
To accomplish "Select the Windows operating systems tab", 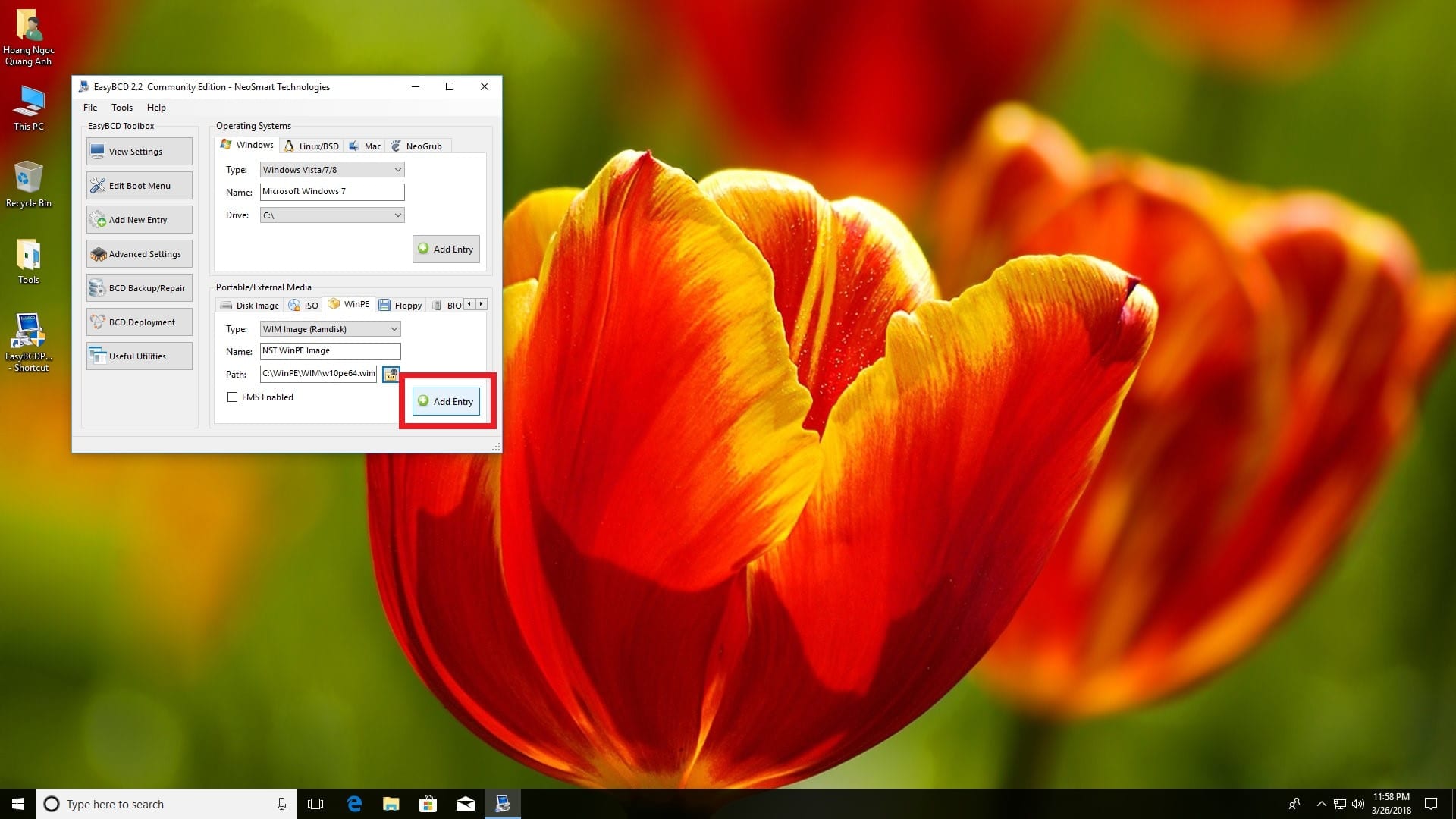I will click(x=247, y=145).
